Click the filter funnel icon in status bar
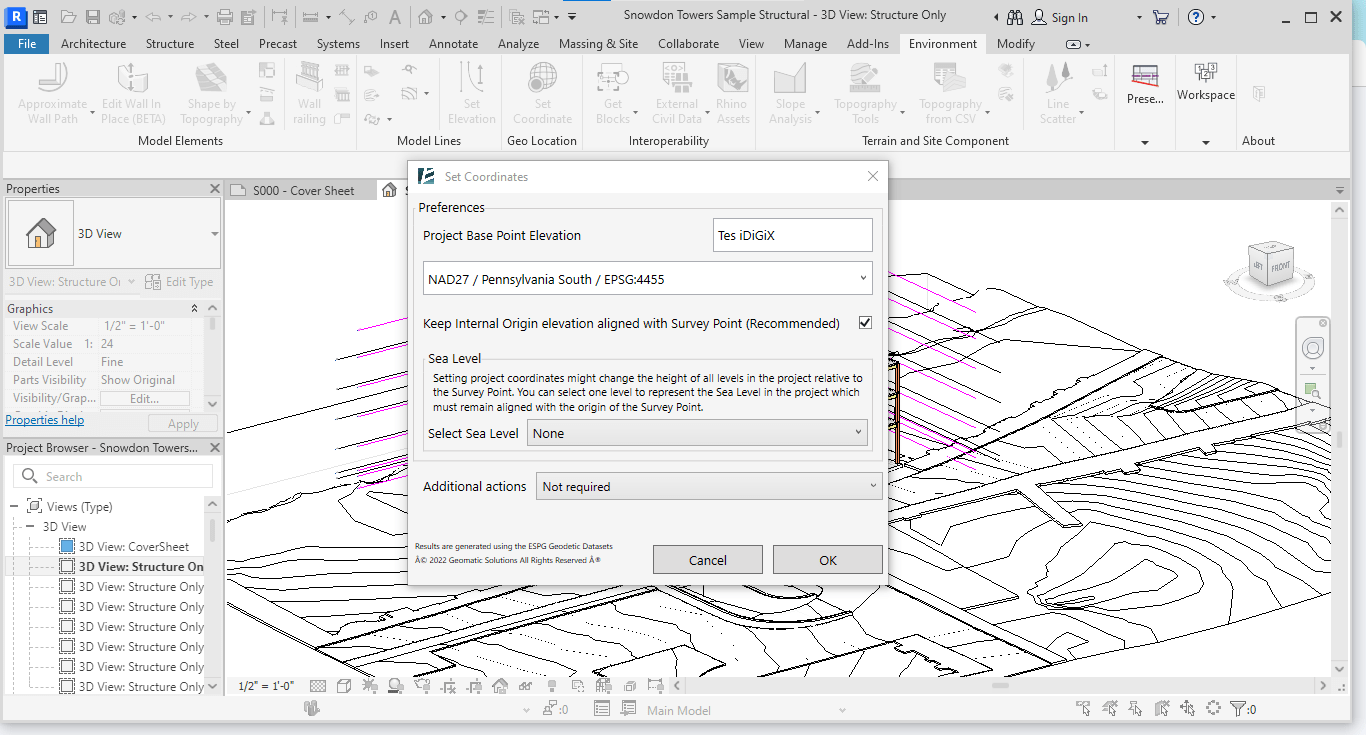Viewport: 1366px width, 735px height. tap(1237, 709)
